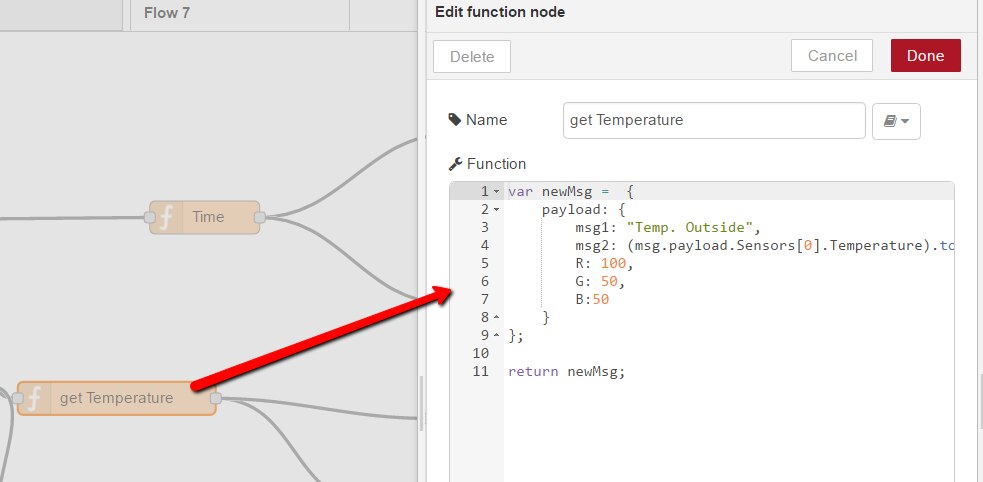
Task: Select the Time function node
Action: 204,217
